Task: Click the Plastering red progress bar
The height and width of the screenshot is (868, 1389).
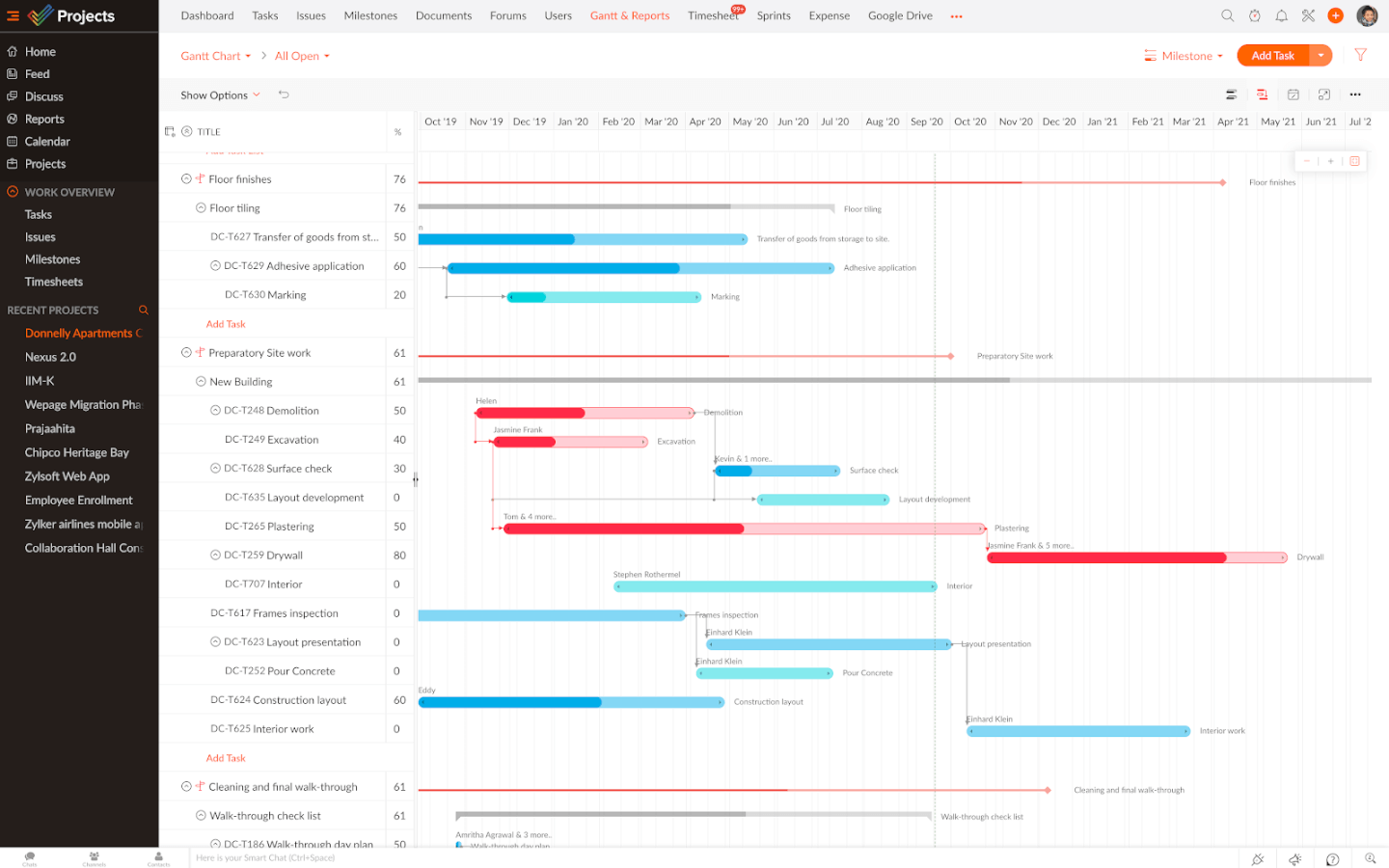Action: [745, 529]
